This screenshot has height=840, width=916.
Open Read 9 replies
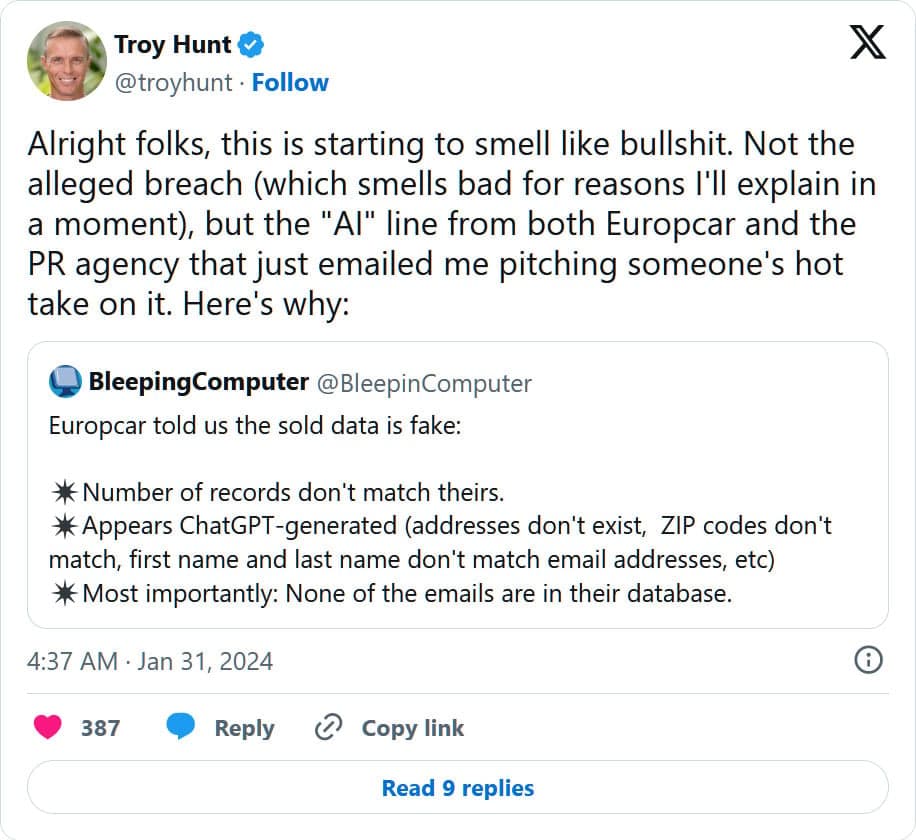pos(458,788)
